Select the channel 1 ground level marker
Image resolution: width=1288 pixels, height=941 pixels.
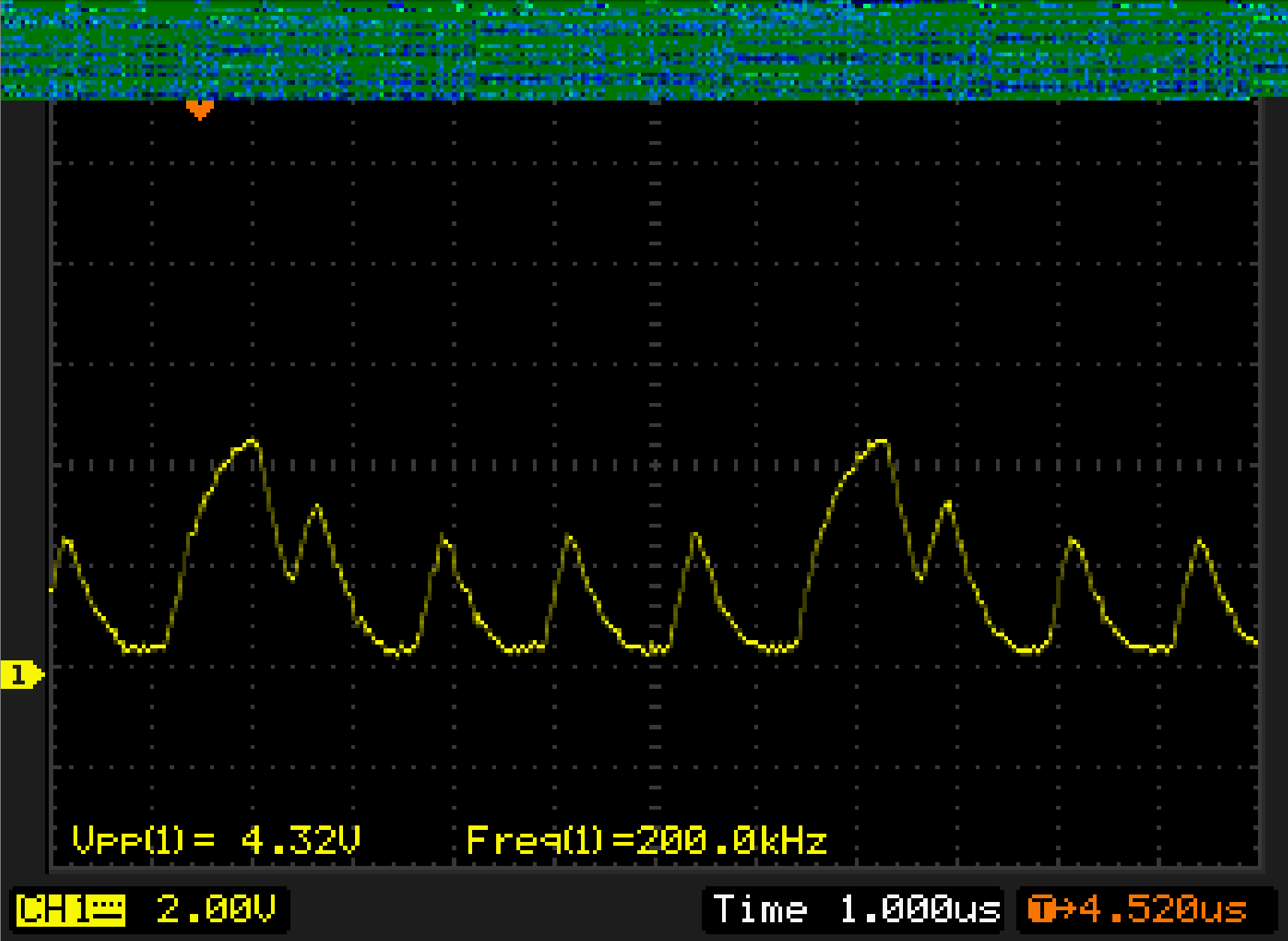22,675
